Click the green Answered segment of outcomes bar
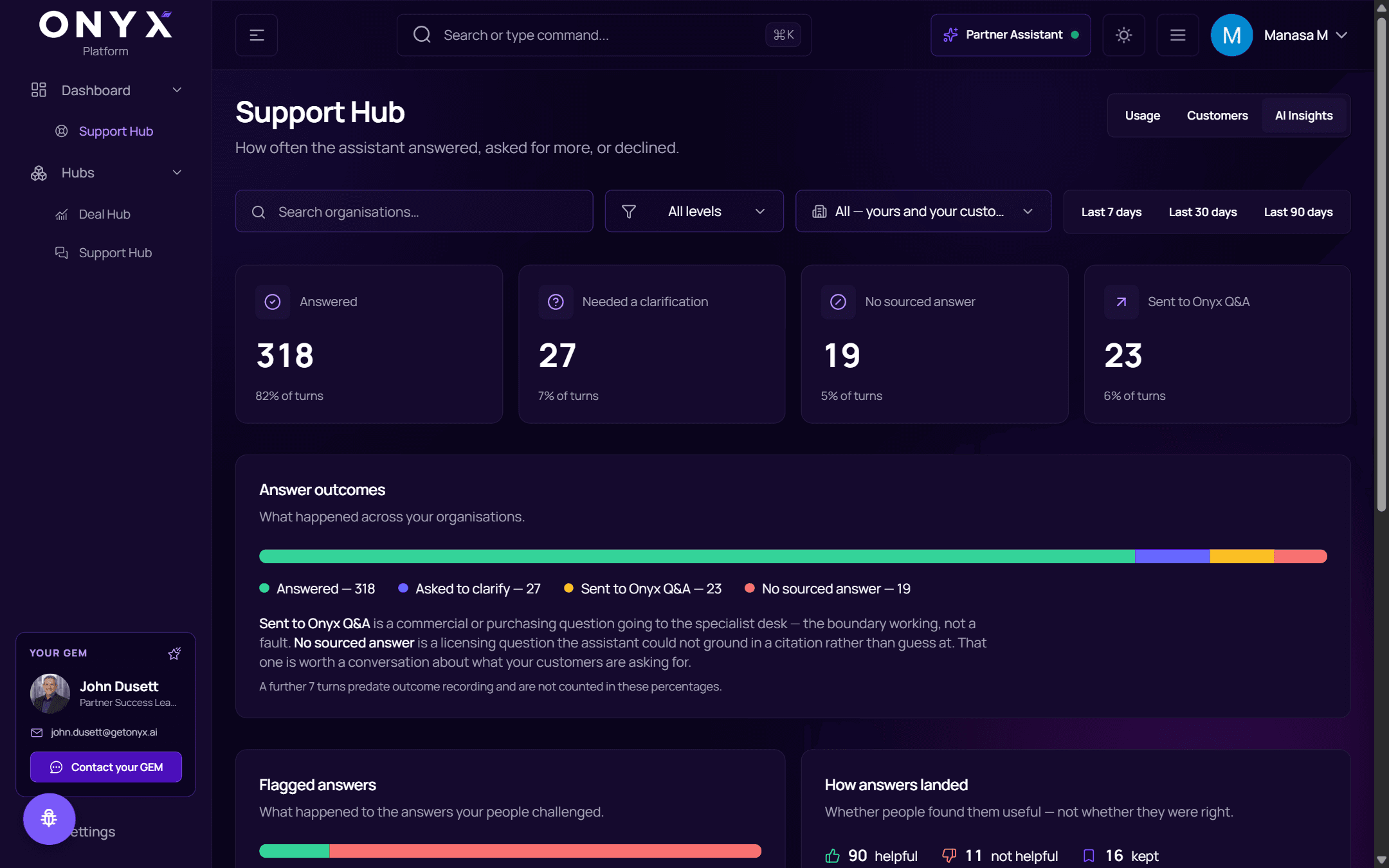This screenshot has height=868, width=1389. 697,556
